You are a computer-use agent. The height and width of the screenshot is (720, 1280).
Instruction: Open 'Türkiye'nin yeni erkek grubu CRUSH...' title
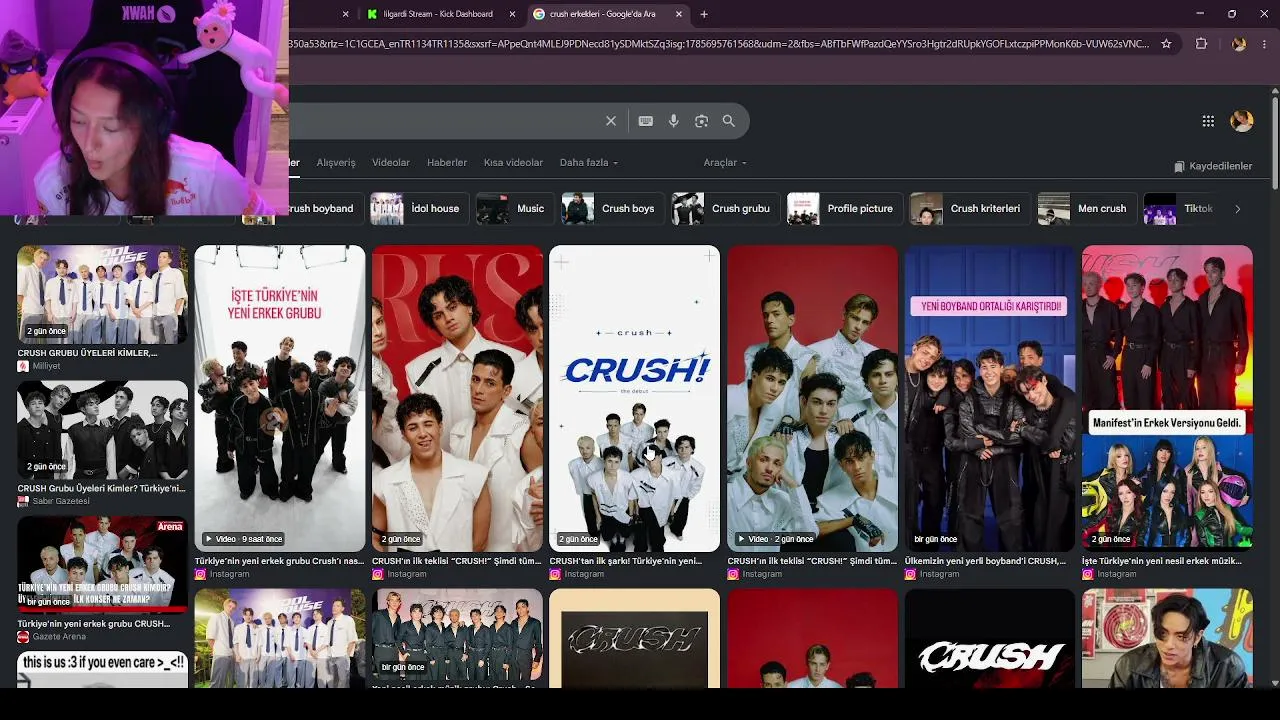(93, 623)
